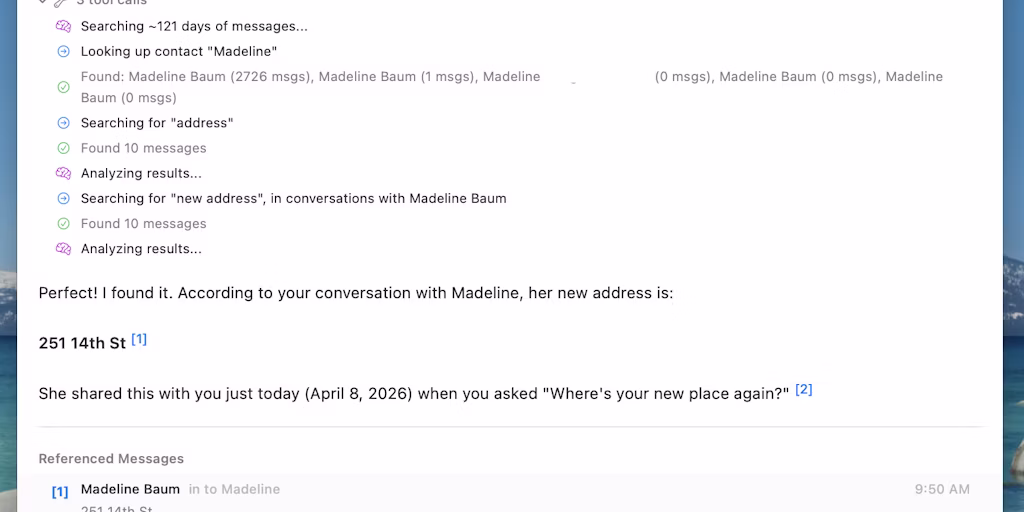Collapse the tool calls list chevron
The width and height of the screenshot is (1024, 512).
[x=43, y=3]
